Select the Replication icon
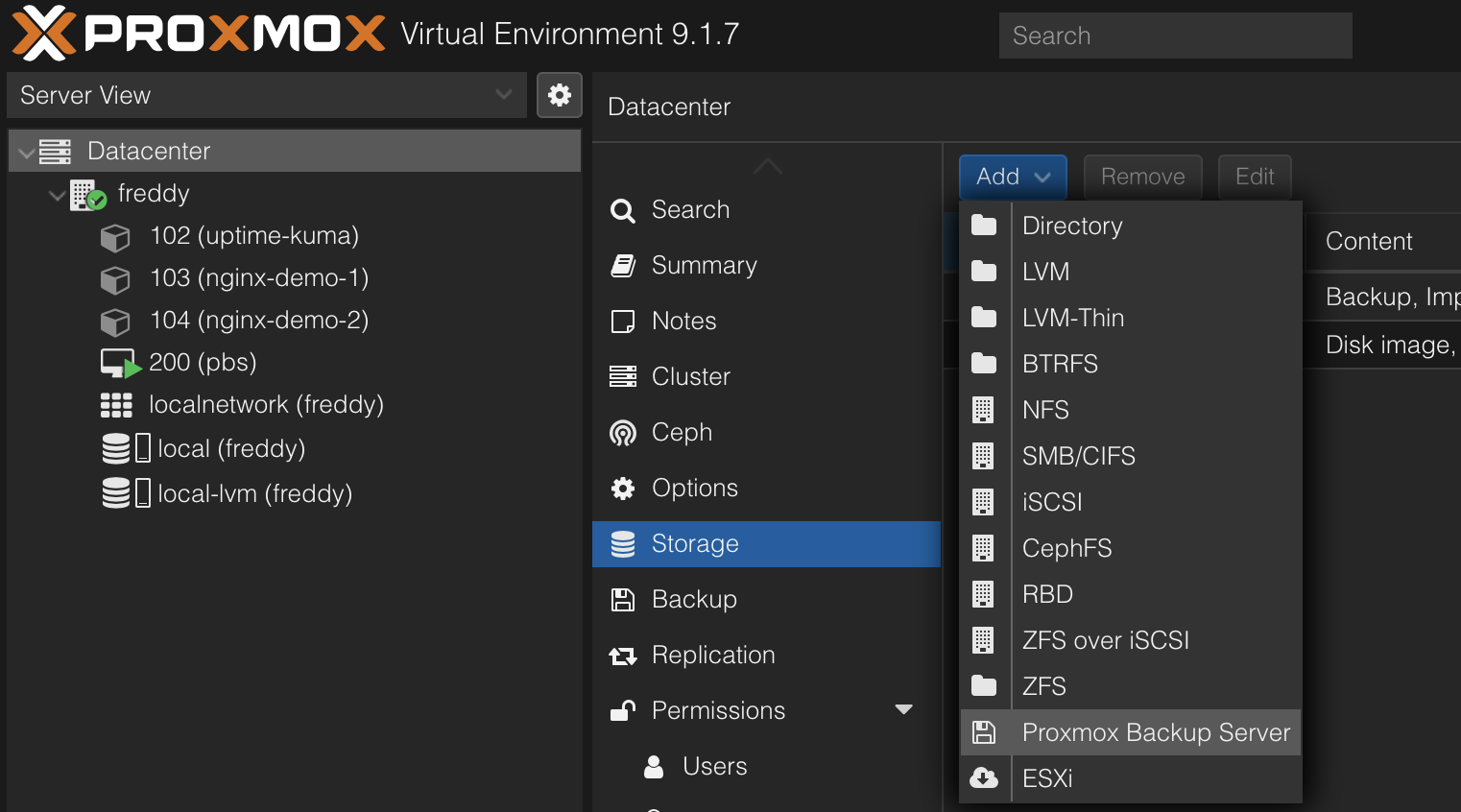Viewport: 1461px width, 812px height. (622, 655)
